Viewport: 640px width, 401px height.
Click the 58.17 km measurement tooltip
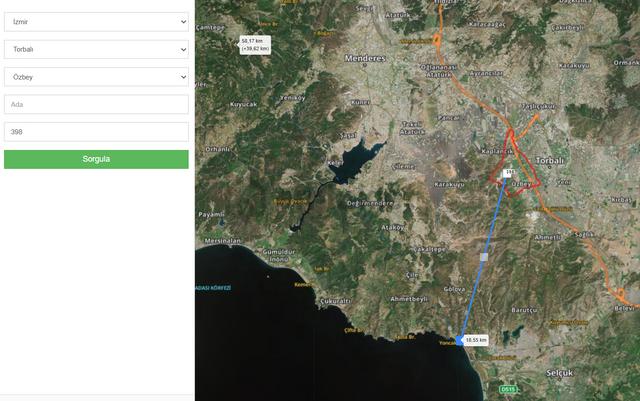click(255, 45)
